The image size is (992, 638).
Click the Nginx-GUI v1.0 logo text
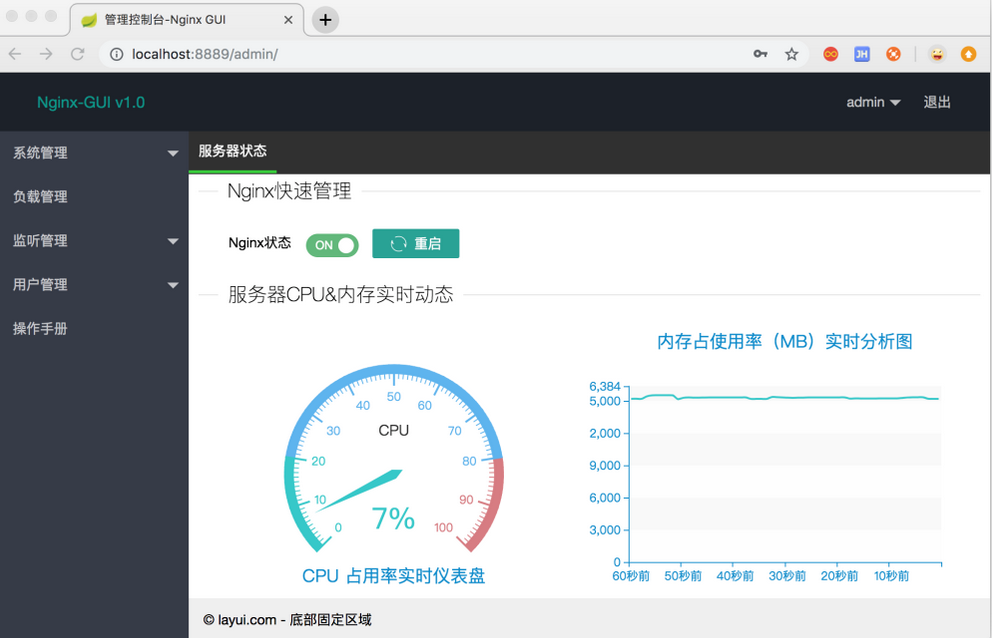coord(91,102)
